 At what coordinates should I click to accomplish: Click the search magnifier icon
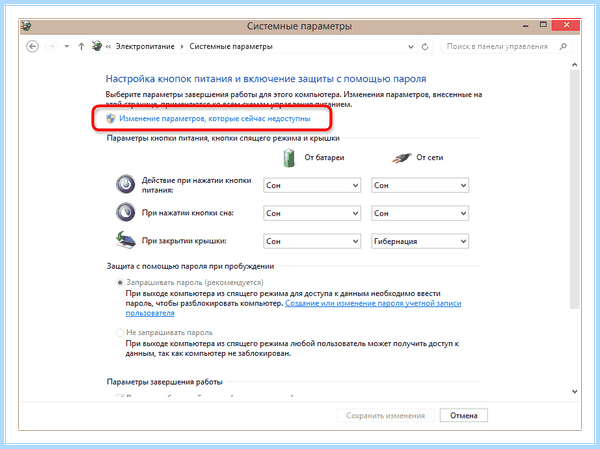click(563, 47)
